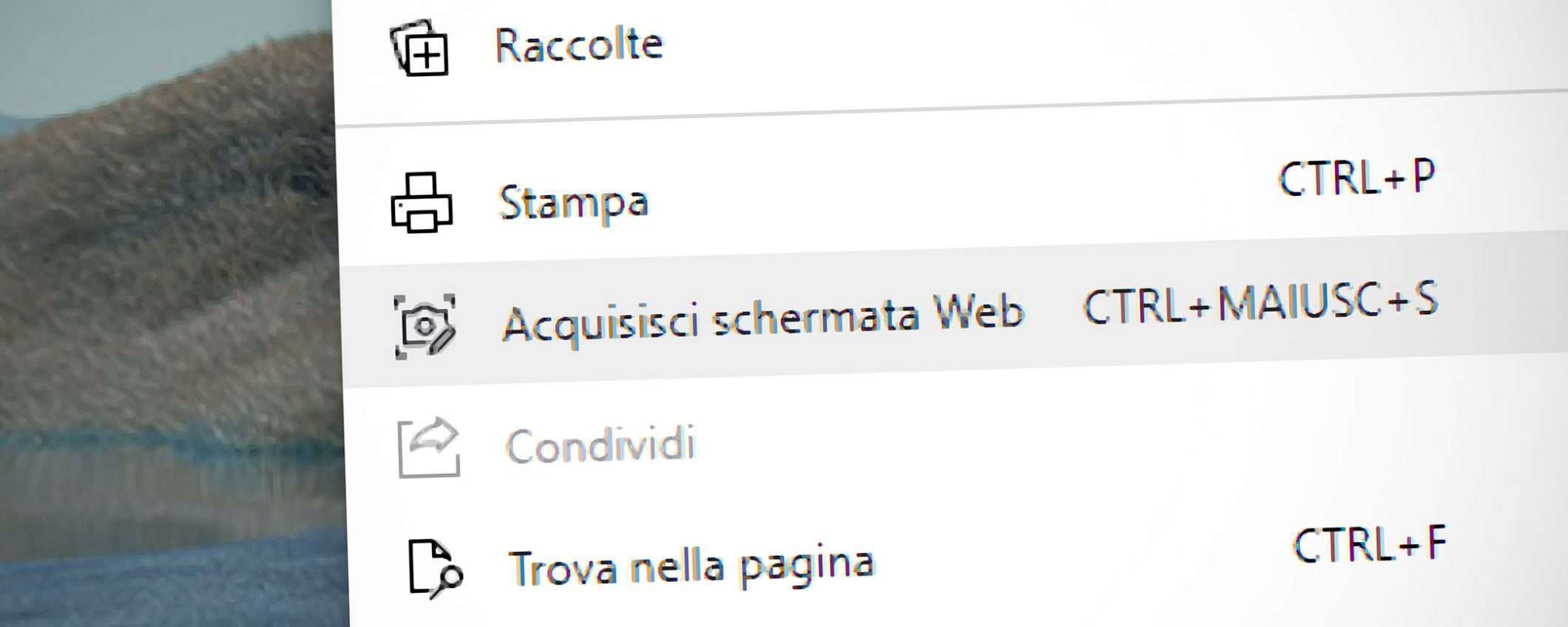Click the Stampa printer icon
1568x627 pixels.
pos(421,203)
